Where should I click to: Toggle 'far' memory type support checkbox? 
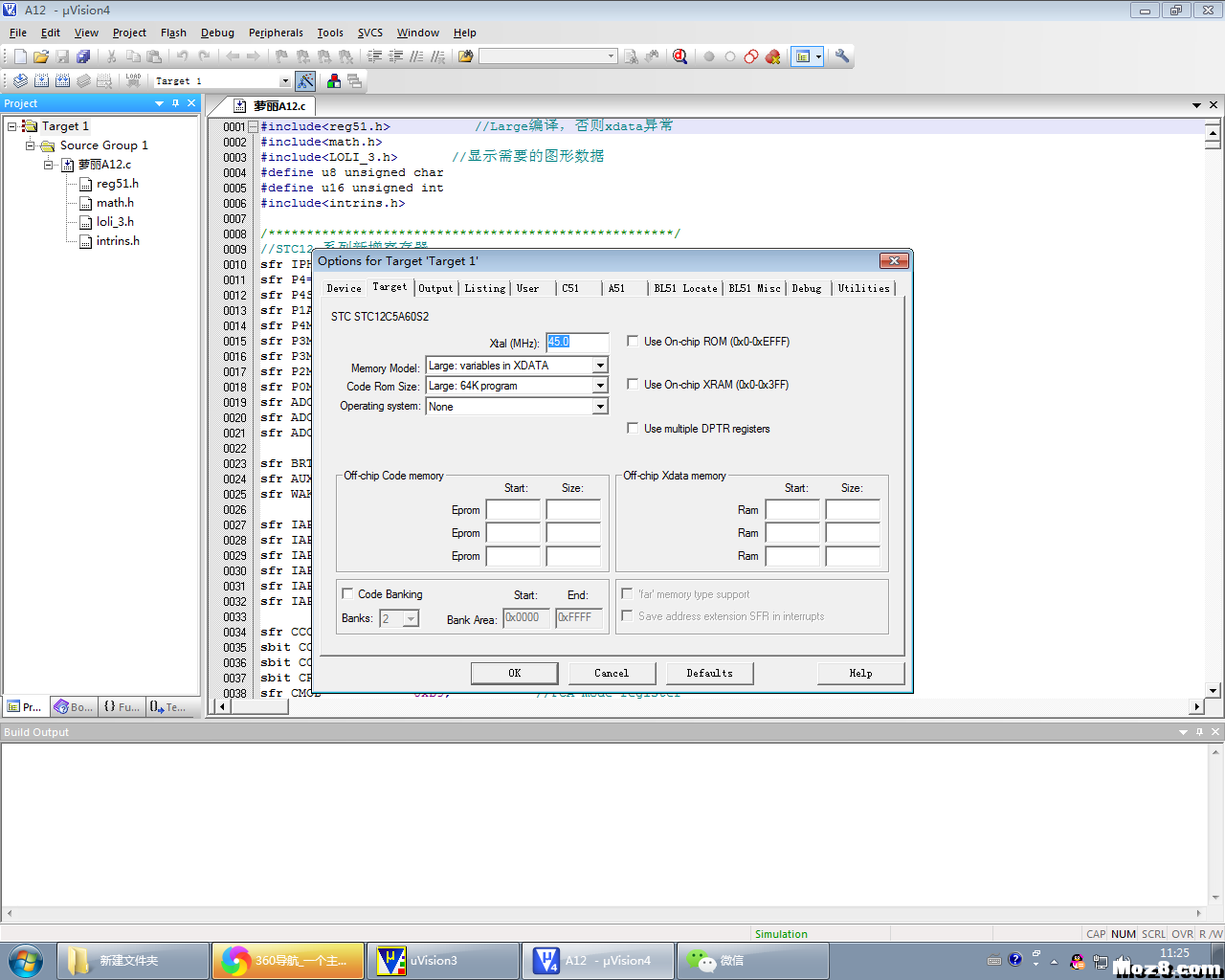[627, 593]
